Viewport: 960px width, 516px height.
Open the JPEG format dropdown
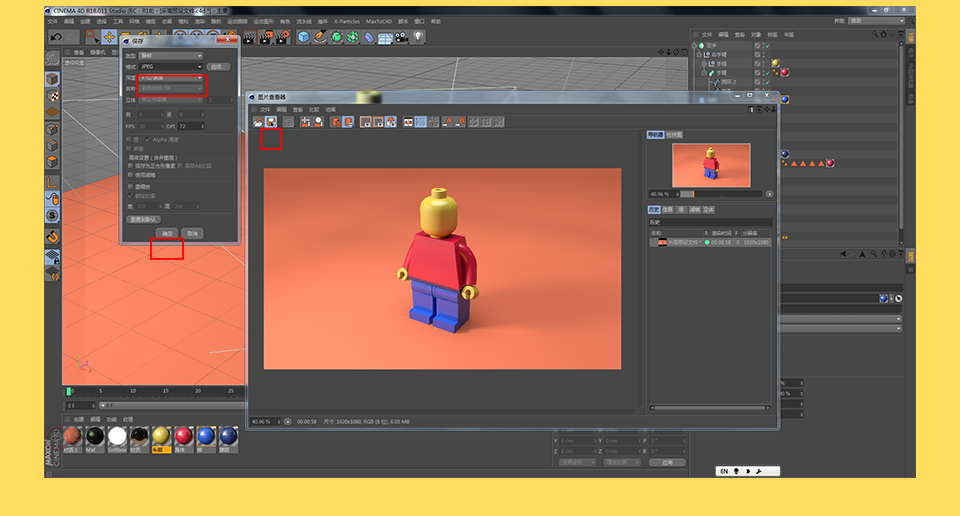(x=170, y=67)
